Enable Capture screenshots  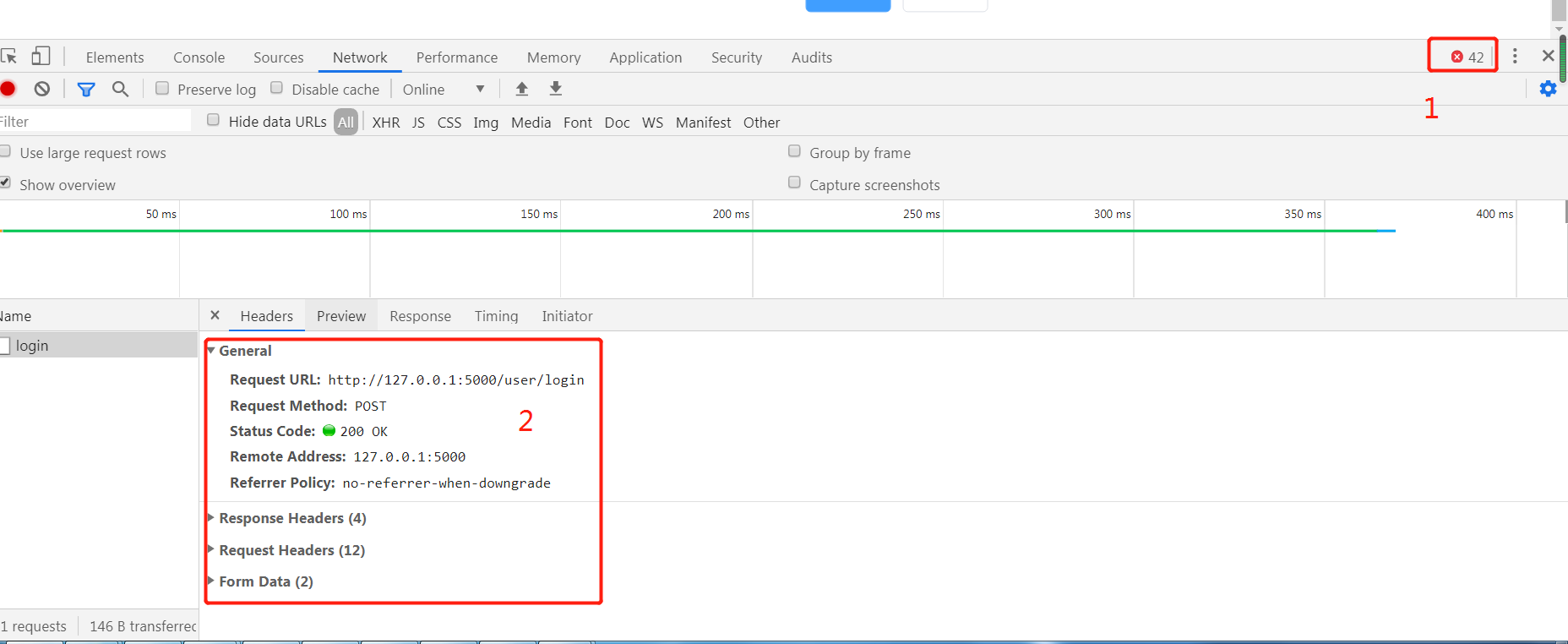[x=794, y=183]
